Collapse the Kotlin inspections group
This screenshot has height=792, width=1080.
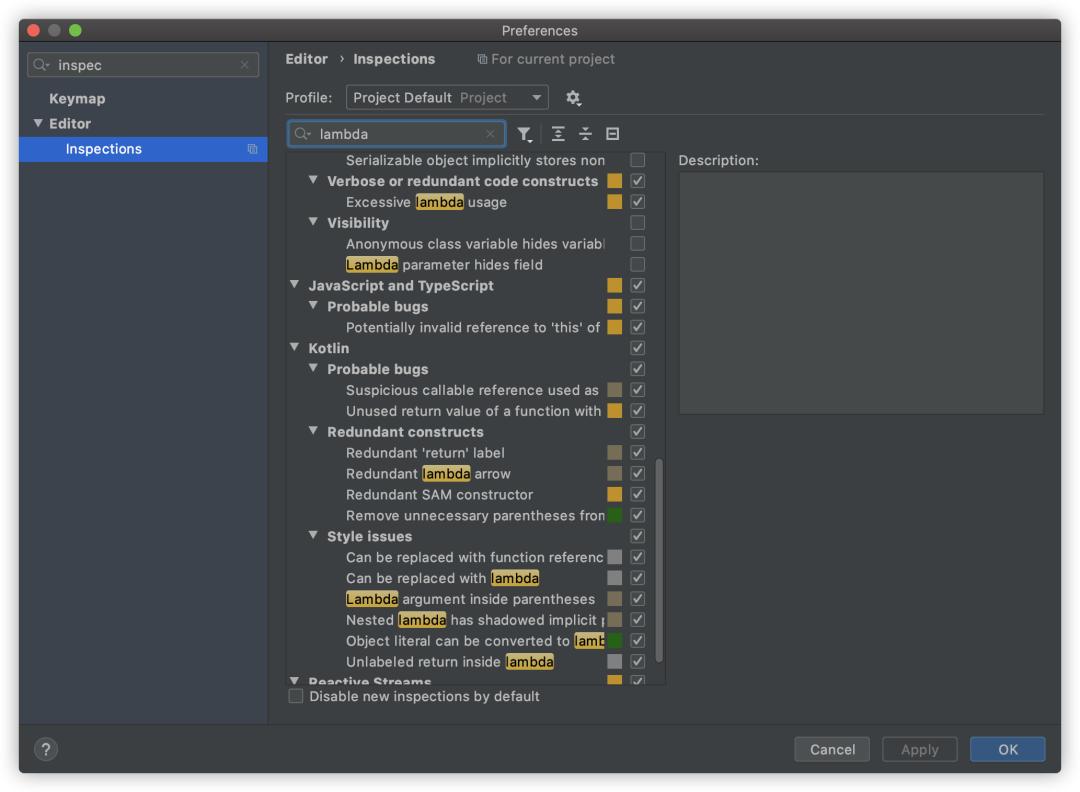[295, 348]
